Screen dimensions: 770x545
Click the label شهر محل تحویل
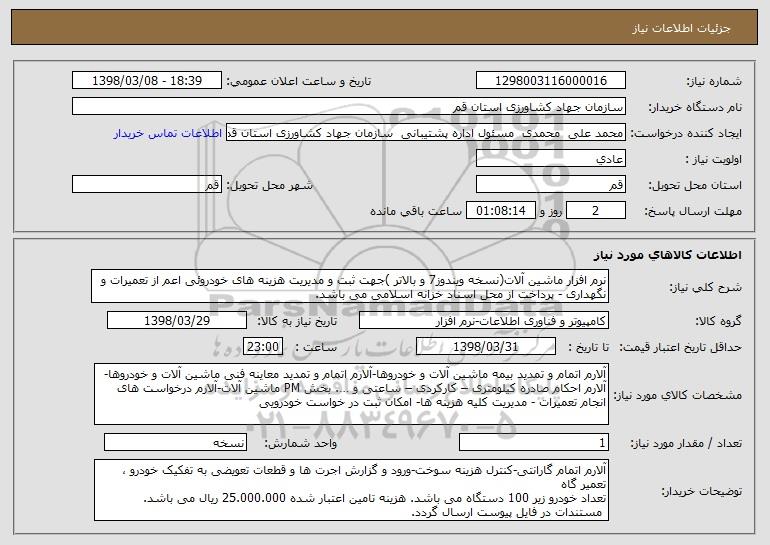coord(269,186)
